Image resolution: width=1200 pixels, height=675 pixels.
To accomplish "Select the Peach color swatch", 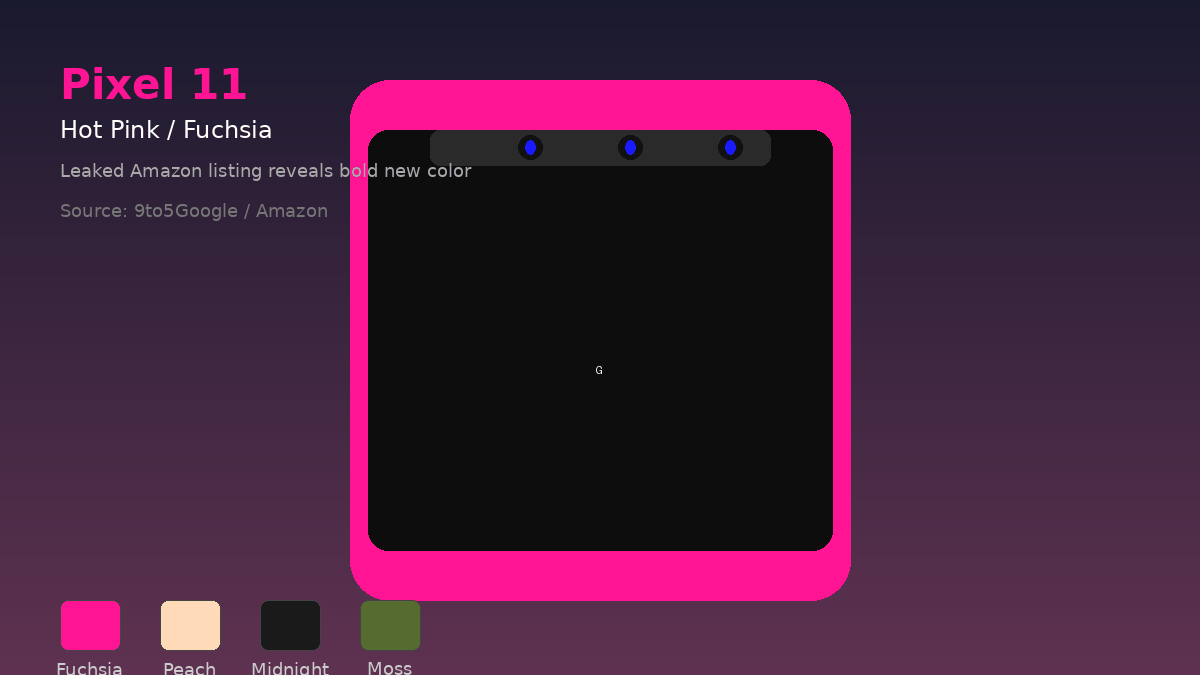I will pyautogui.click(x=190, y=625).
